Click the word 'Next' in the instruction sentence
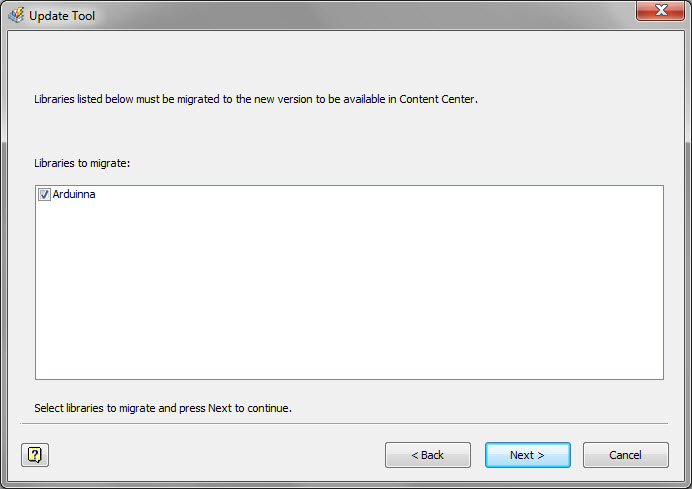 (220, 408)
